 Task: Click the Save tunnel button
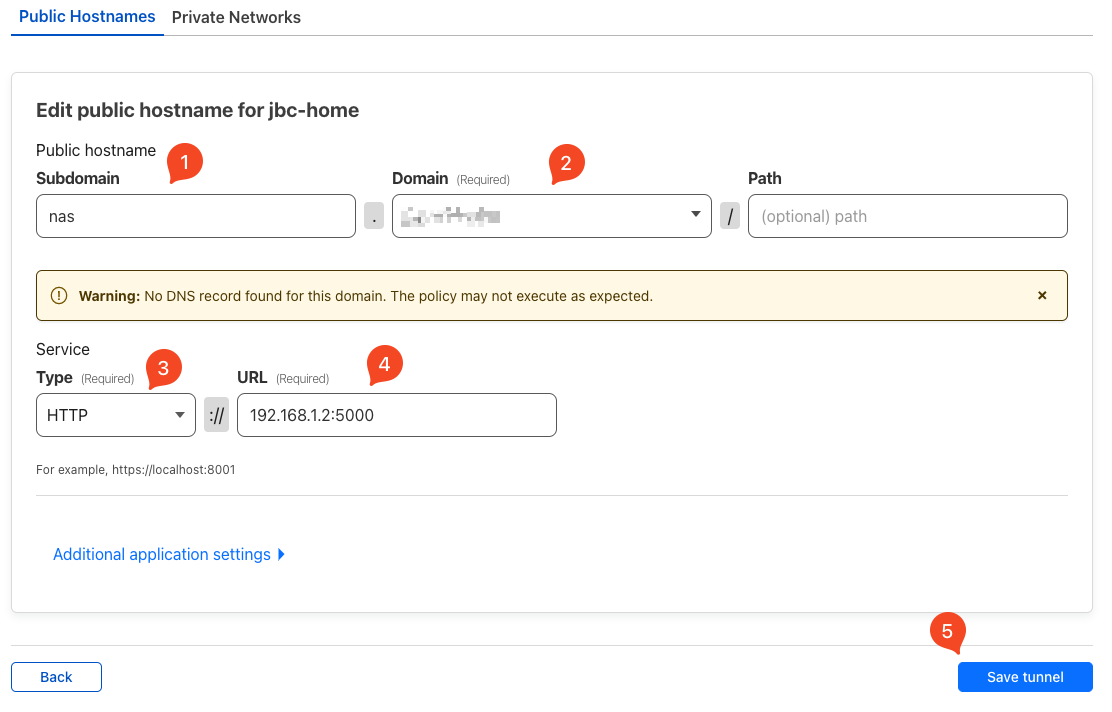1024,677
